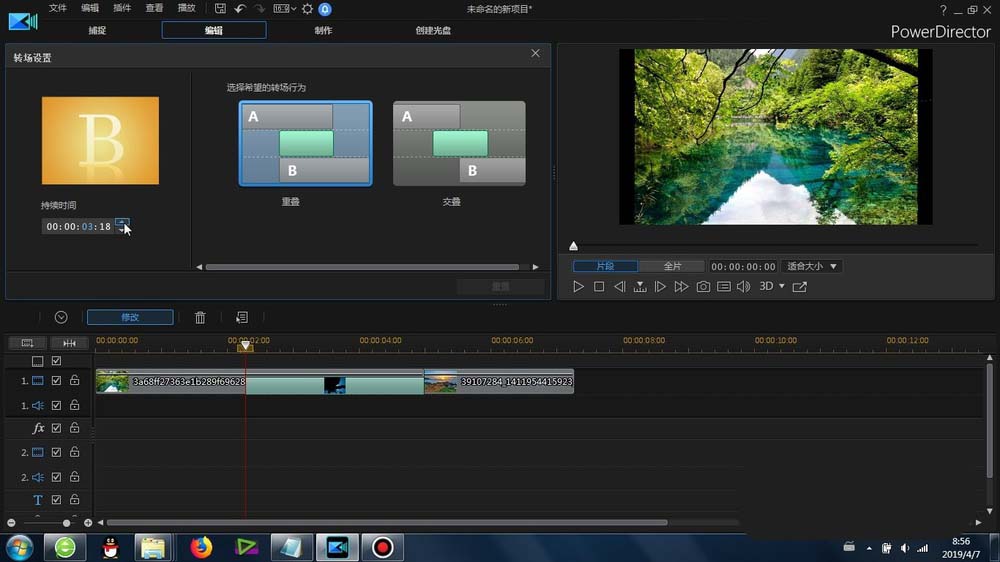Select the 交叠 cross transition behavior
The width and height of the screenshot is (1000, 562).
pos(459,144)
